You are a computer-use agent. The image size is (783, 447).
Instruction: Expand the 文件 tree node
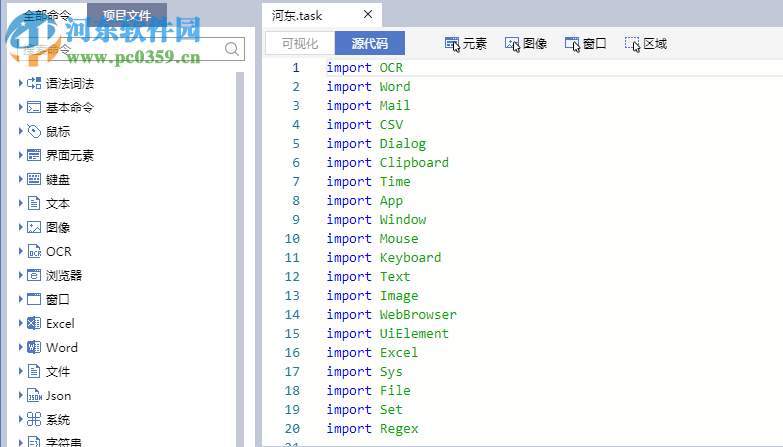20,371
